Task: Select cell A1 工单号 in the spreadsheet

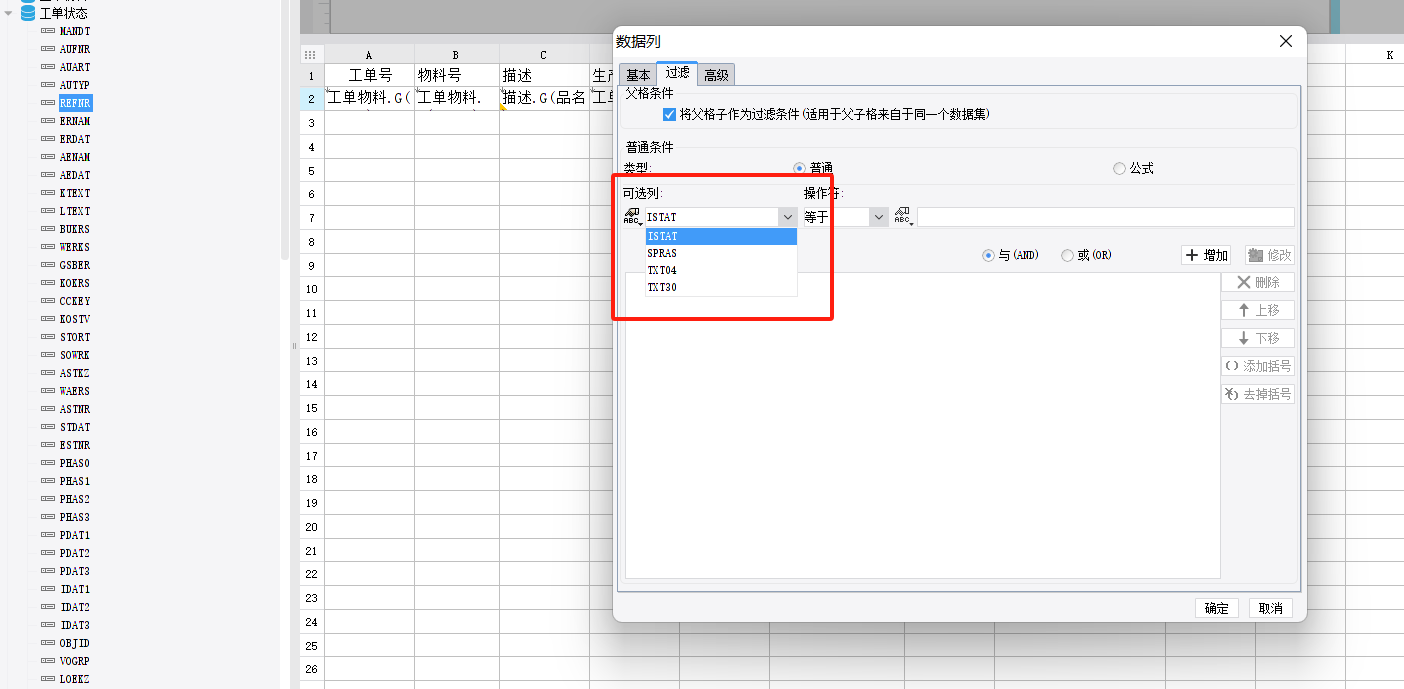Action: click(369, 75)
